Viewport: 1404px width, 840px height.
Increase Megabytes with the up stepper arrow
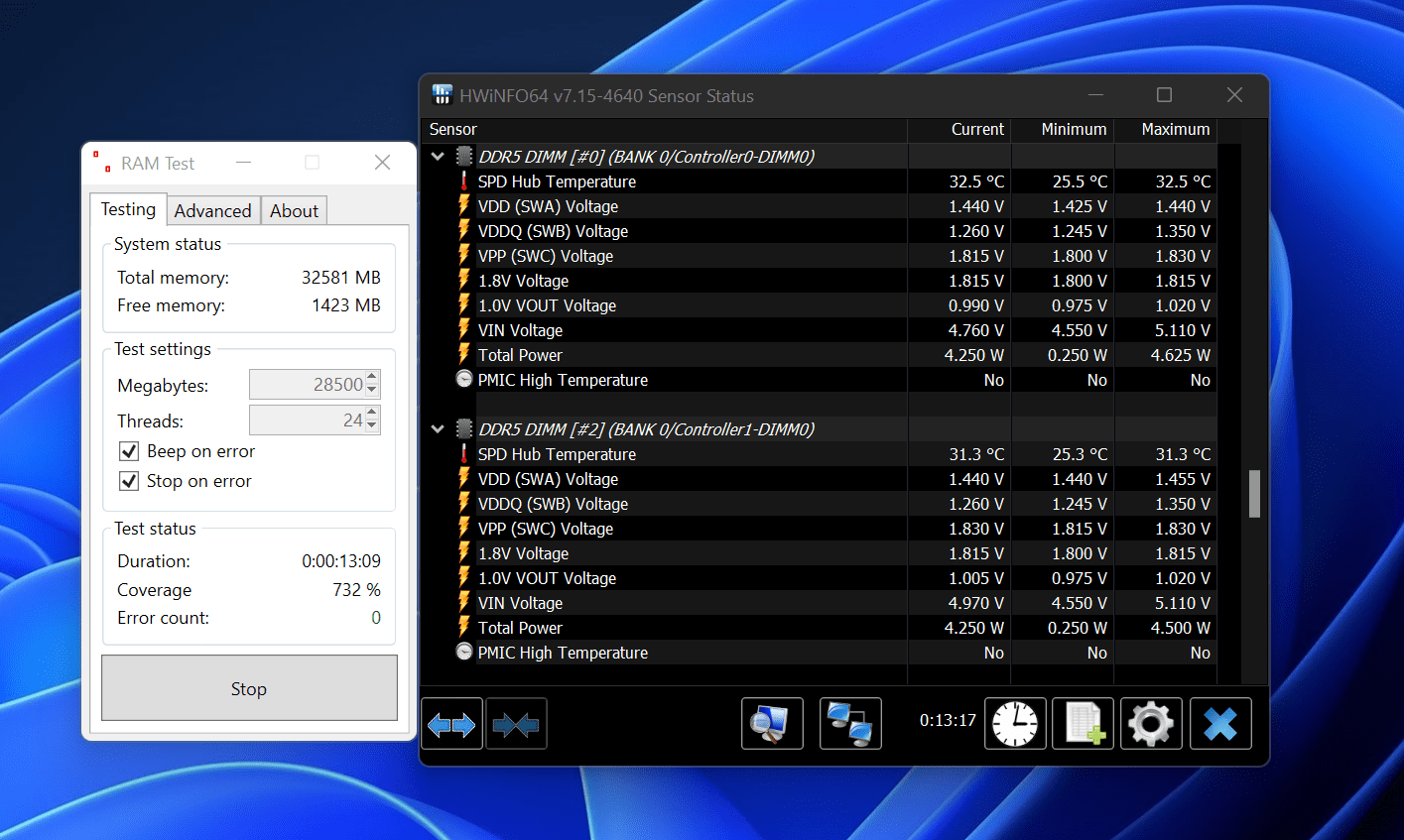(x=372, y=378)
